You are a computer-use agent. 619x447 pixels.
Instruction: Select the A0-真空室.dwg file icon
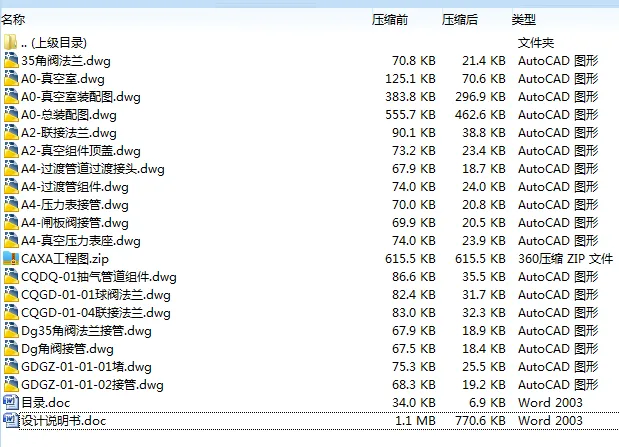point(11,79)
